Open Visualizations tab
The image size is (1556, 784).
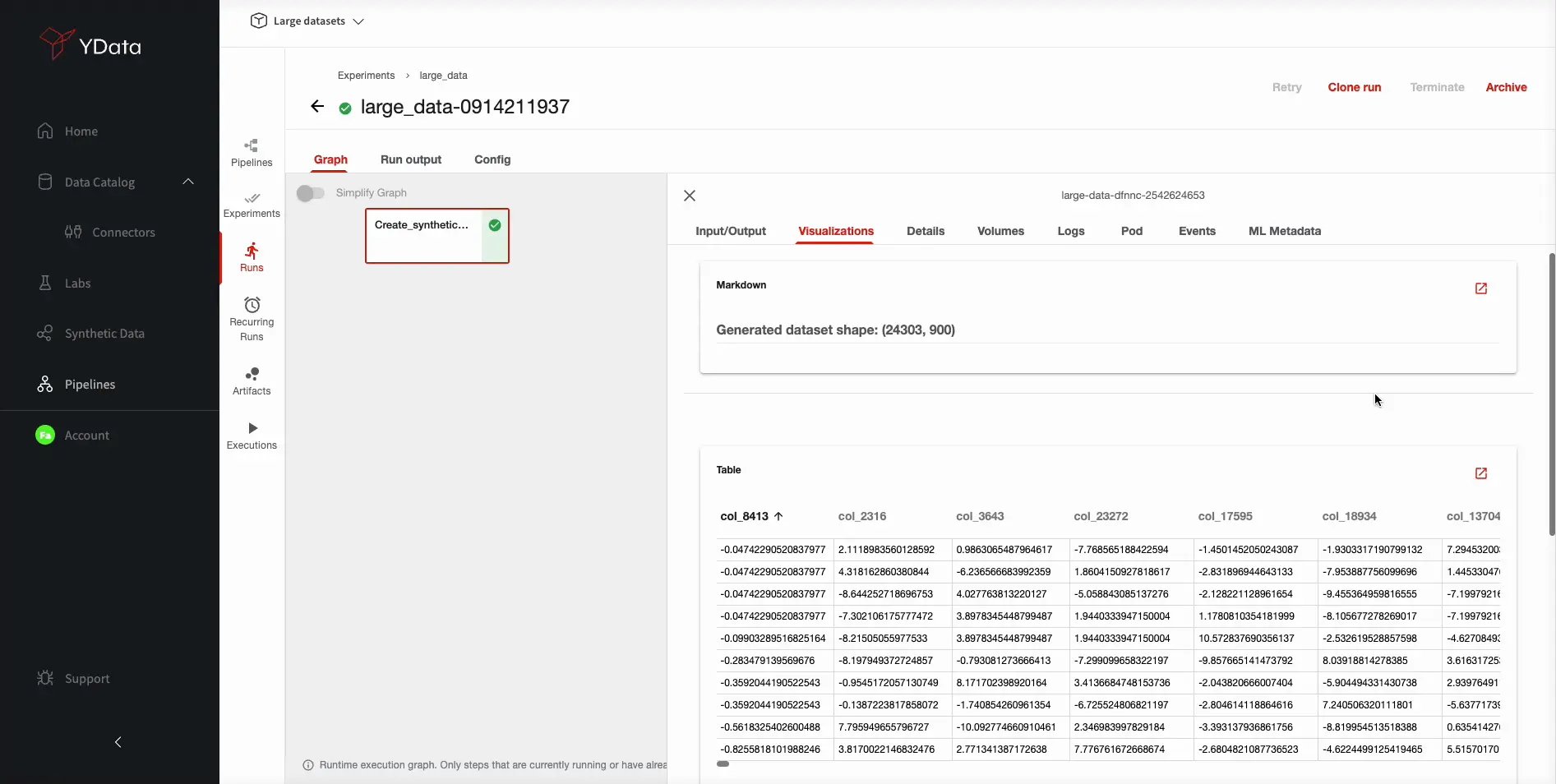click(x=836, y=231)
